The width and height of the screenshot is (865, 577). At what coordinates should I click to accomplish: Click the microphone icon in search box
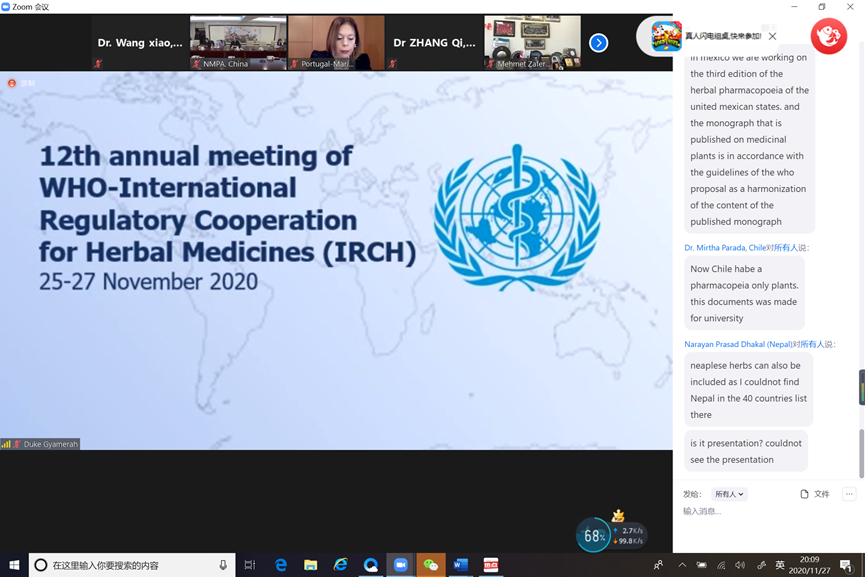223,565
